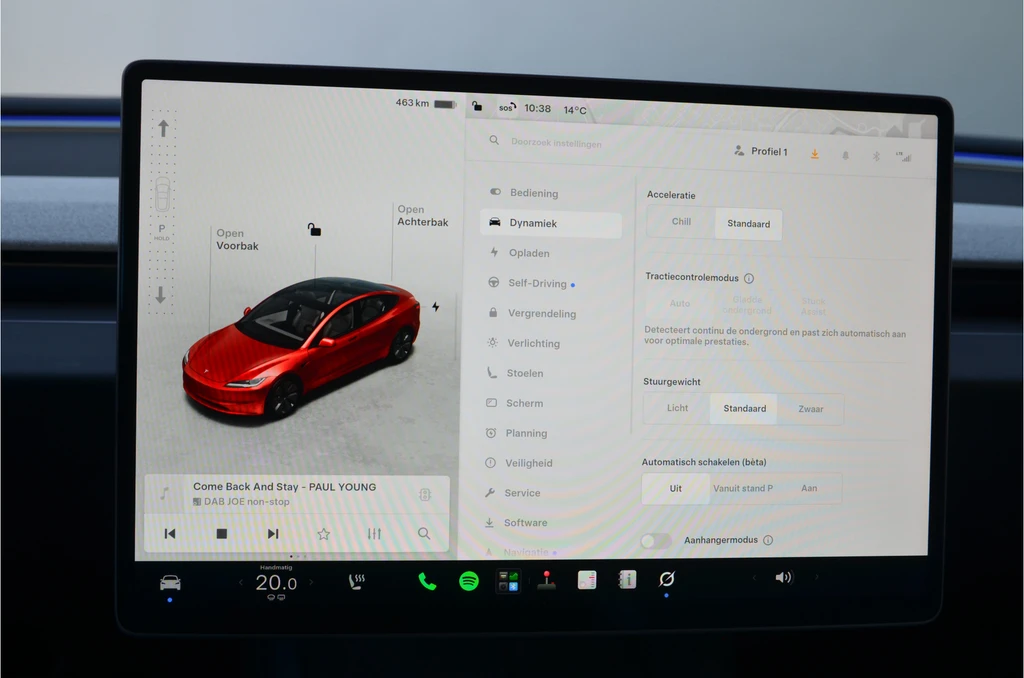Set Automatisch schakelen to Uit
Viewport: 1024px width, 678px height.
coord(675,488)
